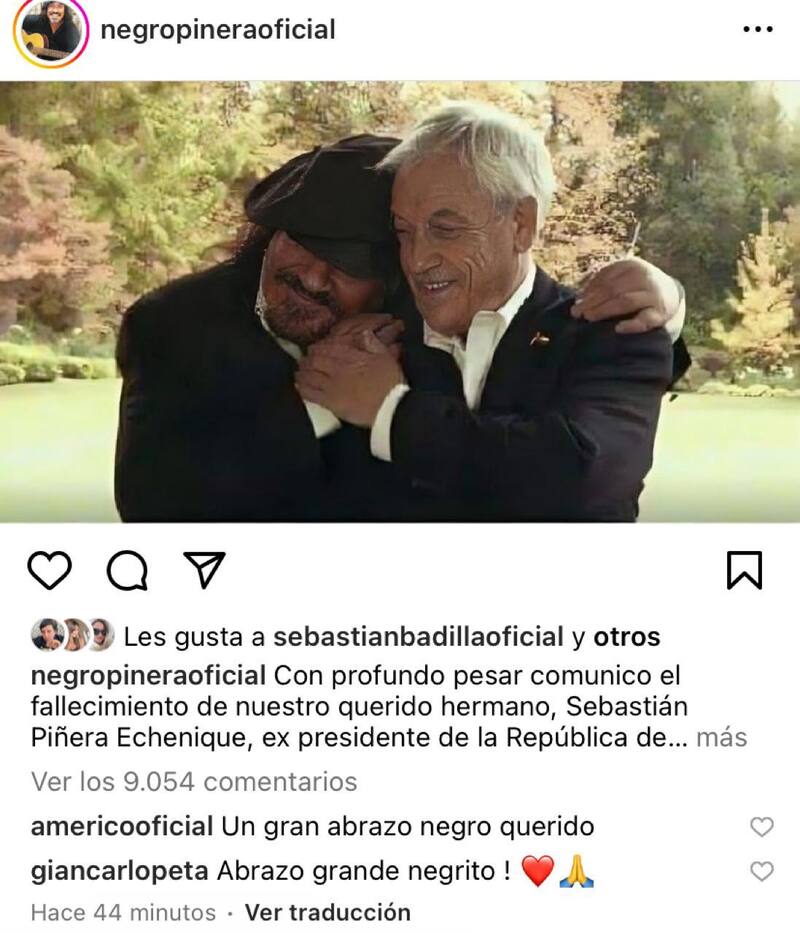View all 9.054 comentarios
The image size is (800, 933).
(x=194, y=781)
